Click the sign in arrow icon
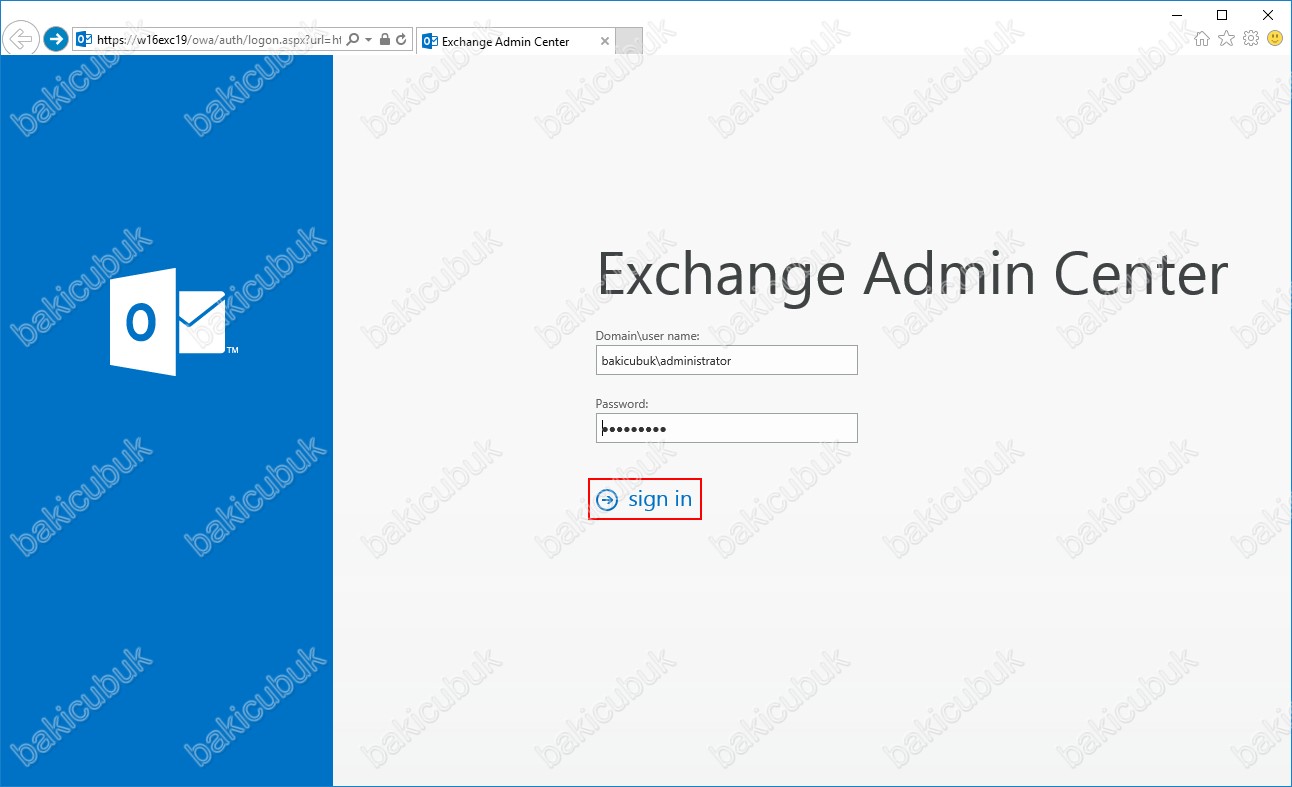Image resolution: width=1292 pixels, height=787 pixels. [x=607, y=499]
